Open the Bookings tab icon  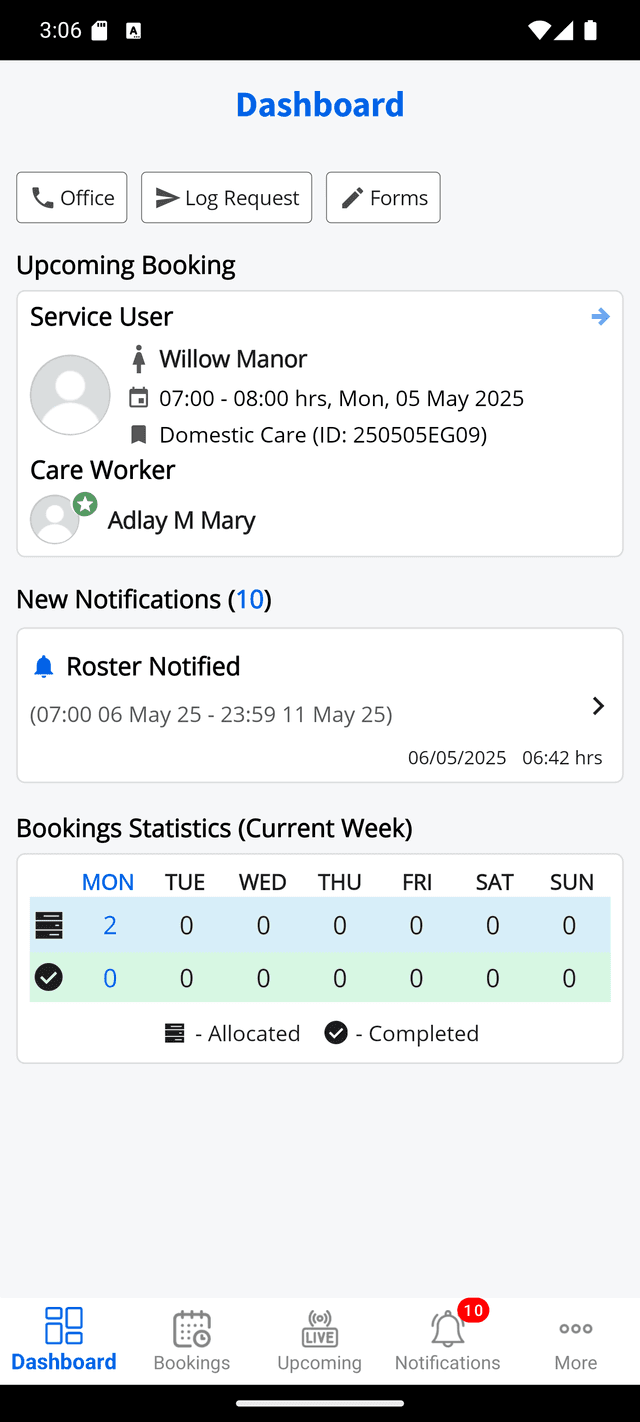pyautogui.click(x=192, y=1329)
